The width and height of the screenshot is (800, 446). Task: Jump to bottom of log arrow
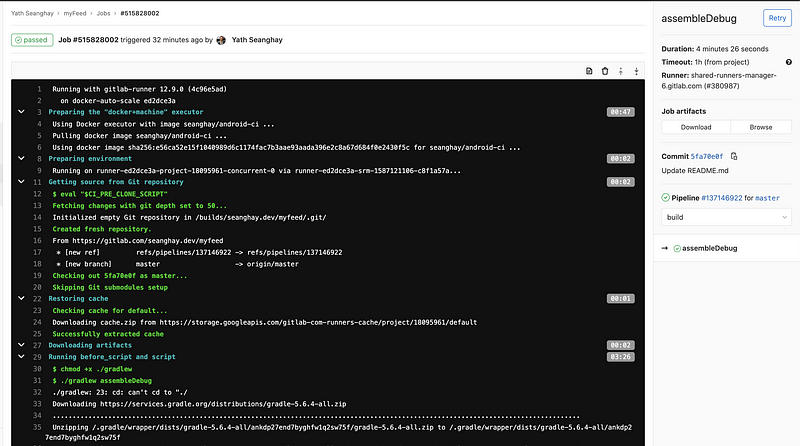636,71
